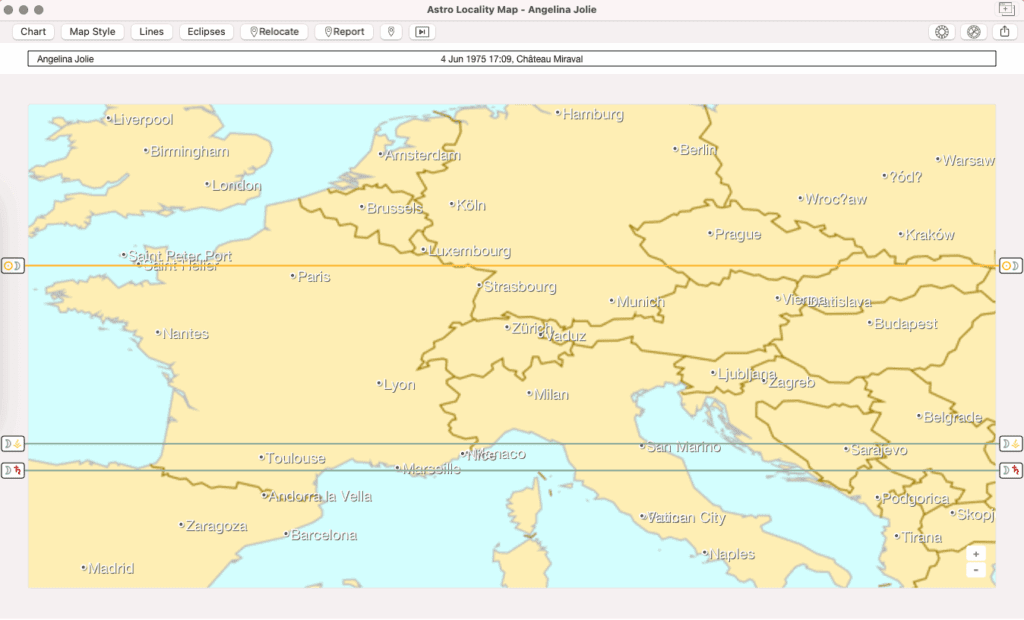Click the location pin icon button
This screenshot has height=620, width=1024.
click(x=391, y=32)
